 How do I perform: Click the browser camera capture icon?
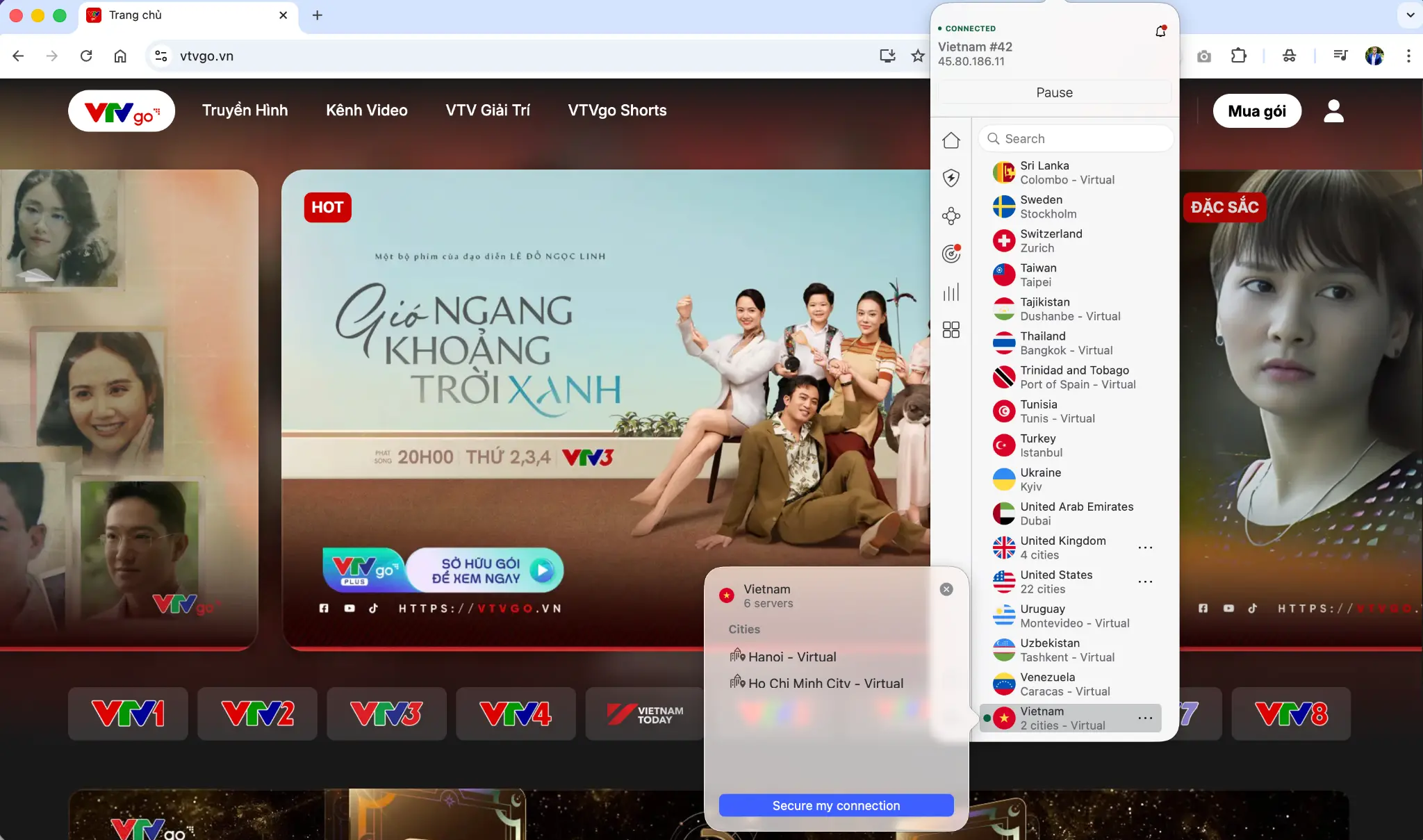(1203, 56)
